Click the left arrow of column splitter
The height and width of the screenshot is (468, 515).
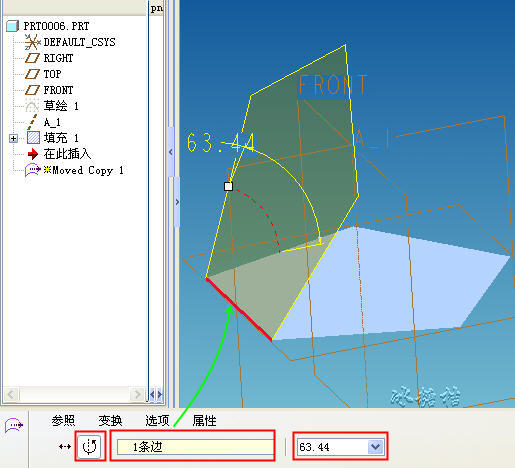coord(152,395)
